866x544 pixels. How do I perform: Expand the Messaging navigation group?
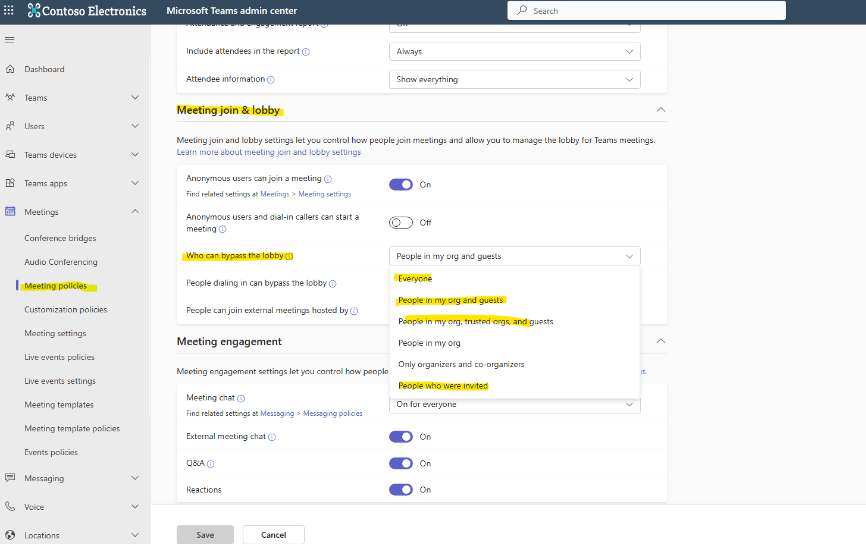pos(135,478)
